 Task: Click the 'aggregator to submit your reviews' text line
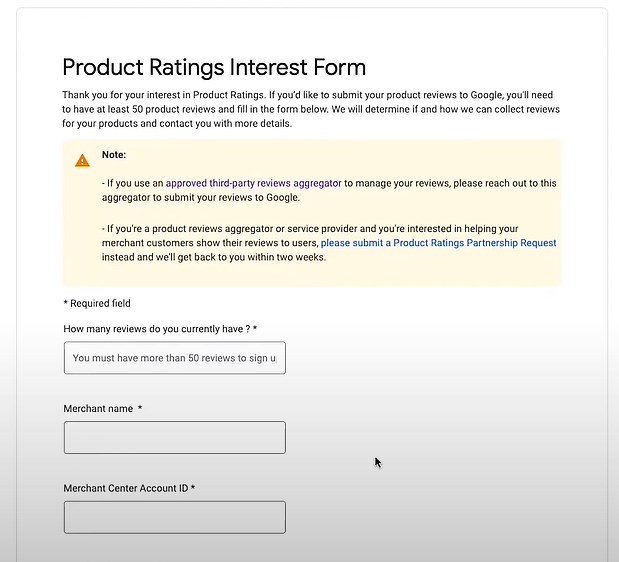[x=201, y=197]
